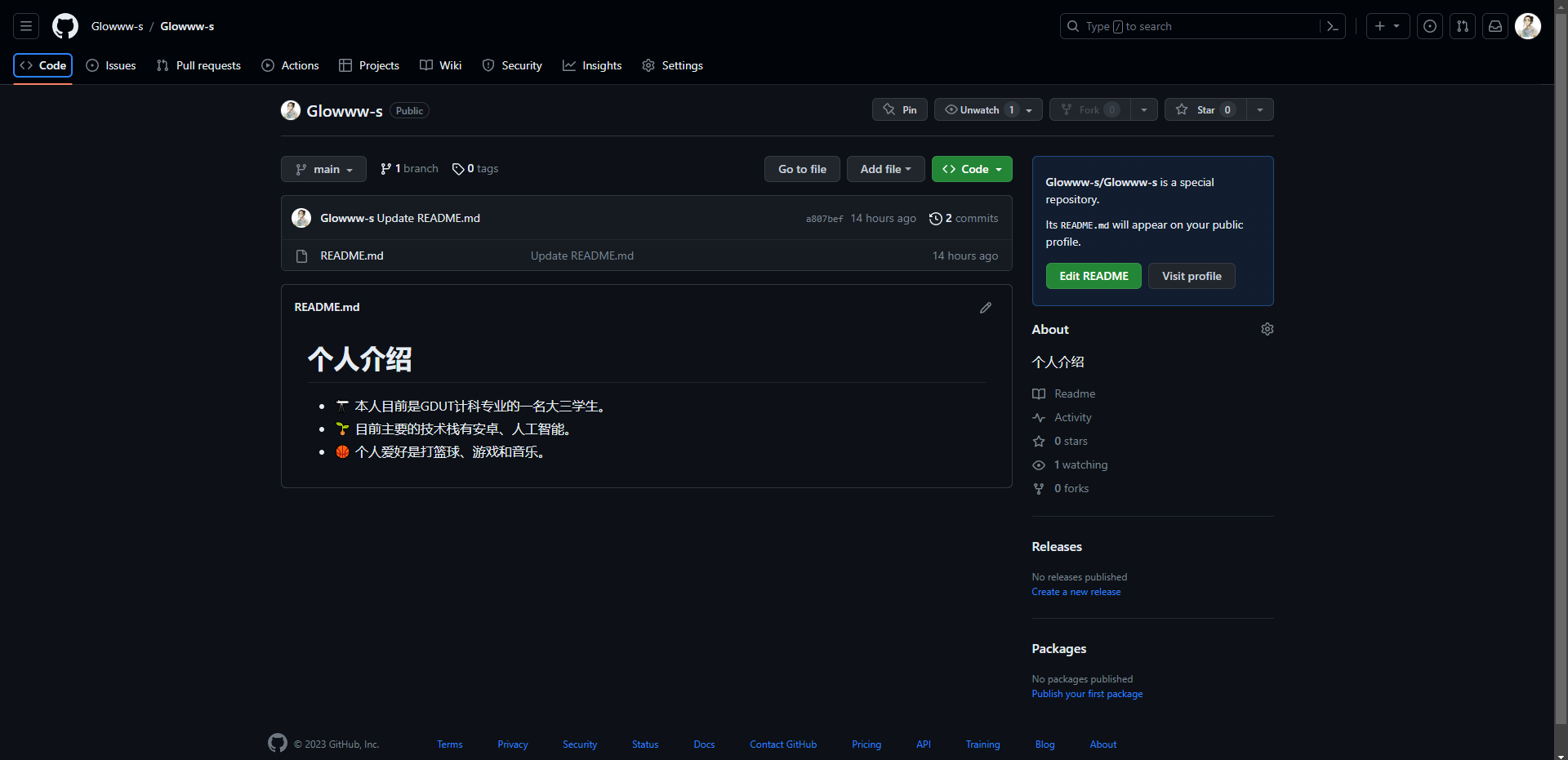Image resolution: width=1568 pixels, height=760 pixels.
Task: Open the Terms footer link
Action: [450, 744]
